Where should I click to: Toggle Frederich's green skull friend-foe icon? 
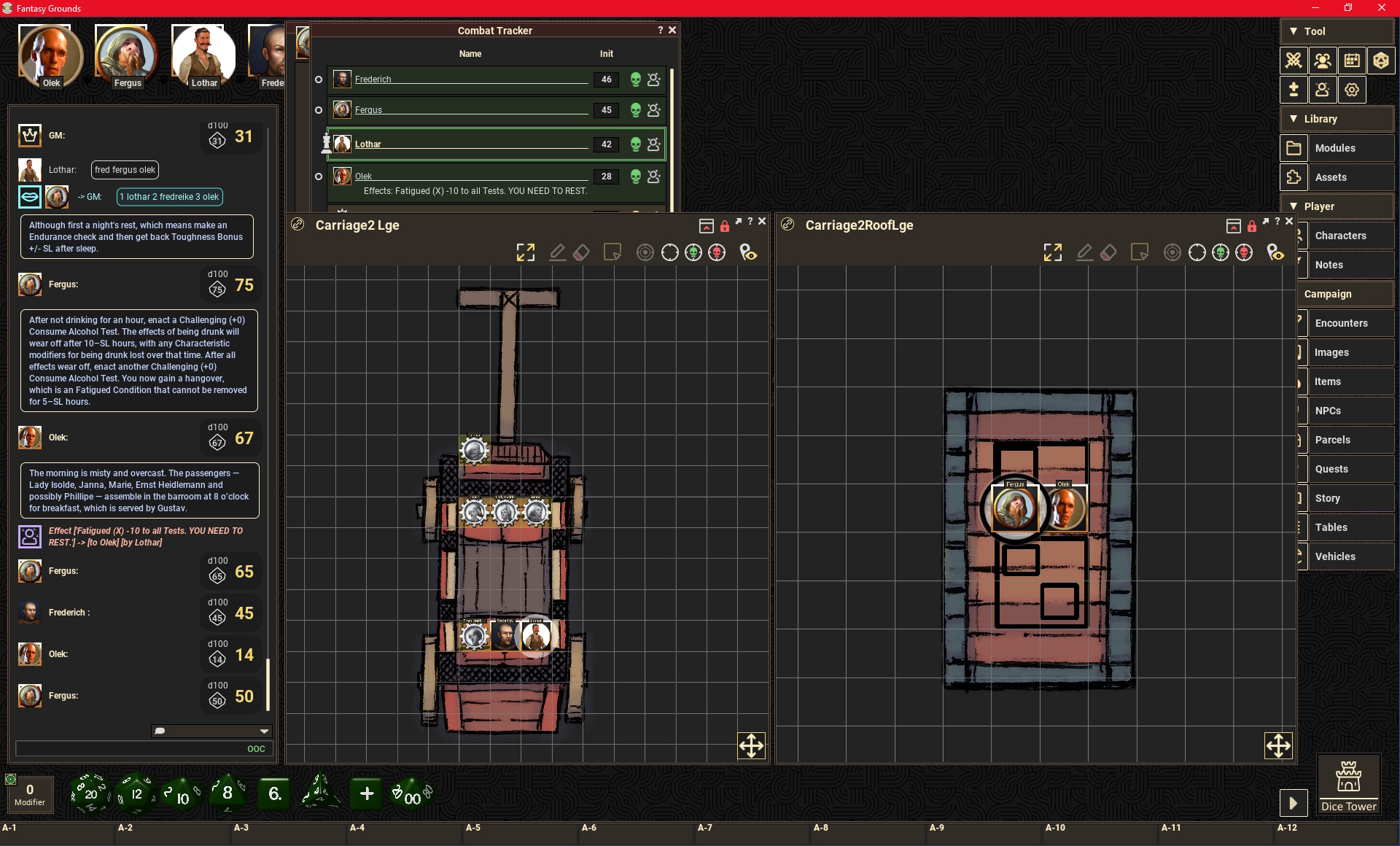coord(636,79)
